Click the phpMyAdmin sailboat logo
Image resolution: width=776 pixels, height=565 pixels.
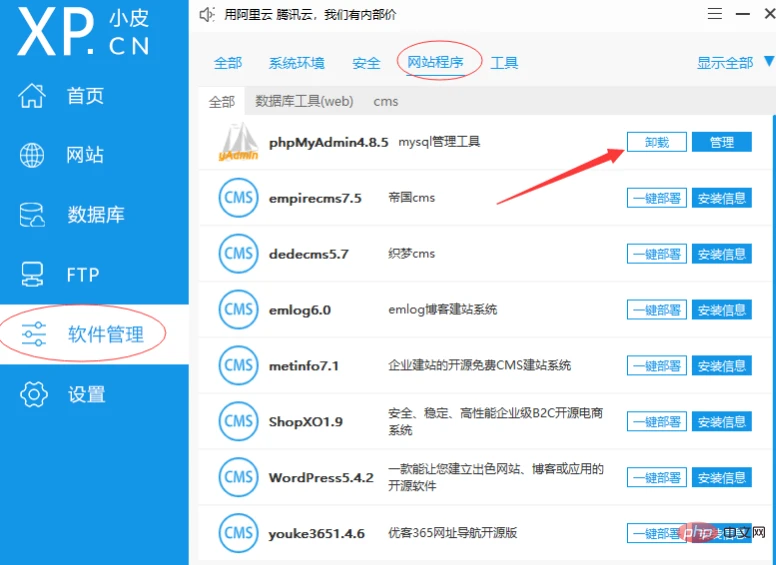[238, 142]
